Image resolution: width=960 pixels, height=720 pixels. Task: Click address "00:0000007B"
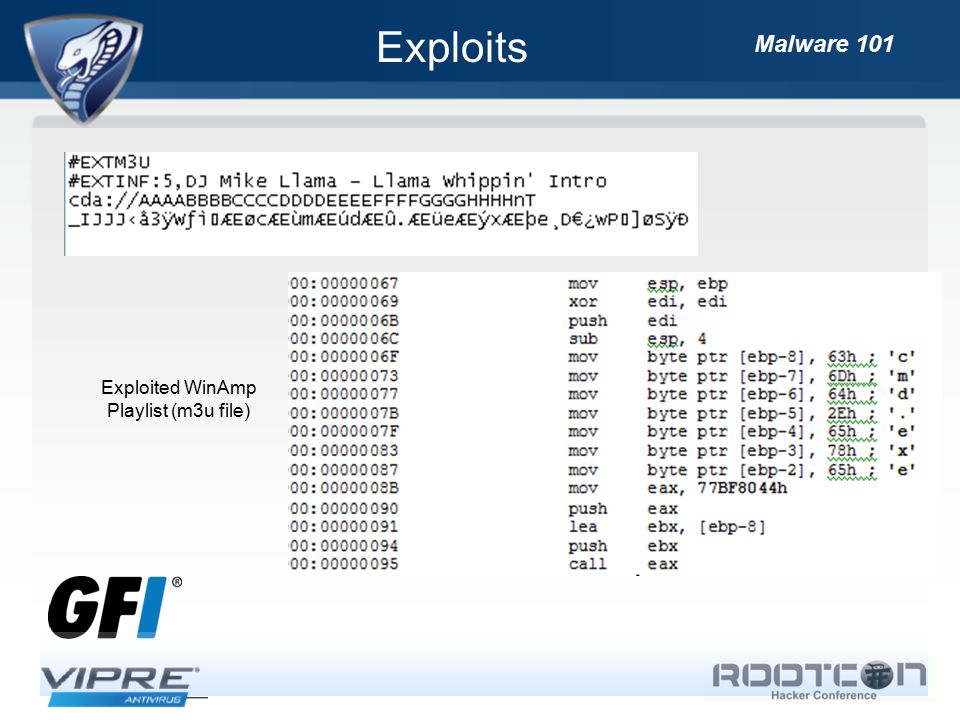pos(344,413)
